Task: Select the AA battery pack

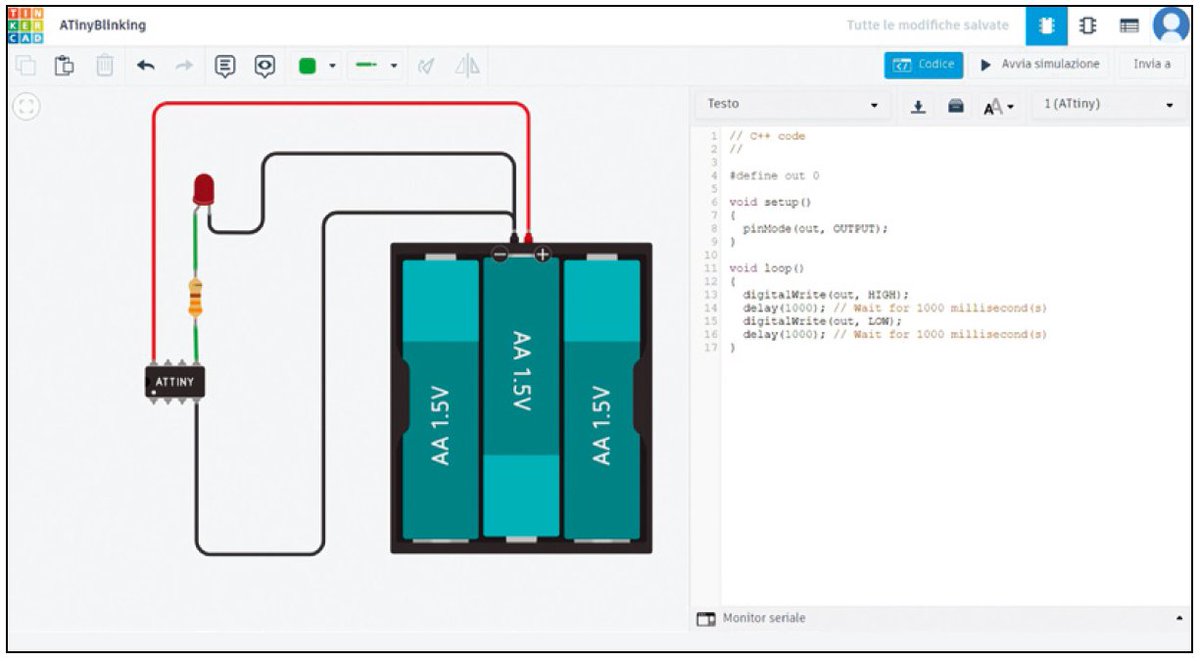Action: 521,398
